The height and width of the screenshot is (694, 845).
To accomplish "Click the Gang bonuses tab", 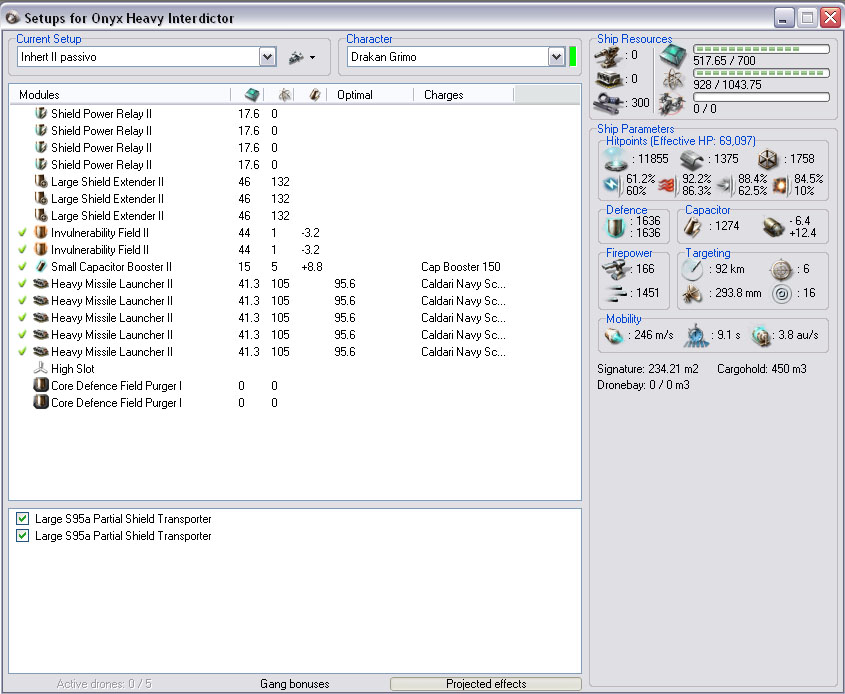I will tap(295, 684).
